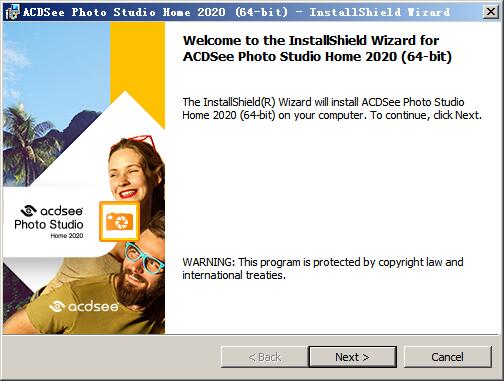Click the acdsee Photo Studio logo
Viewport: 504px width, 381px height.
click(49, 222)
